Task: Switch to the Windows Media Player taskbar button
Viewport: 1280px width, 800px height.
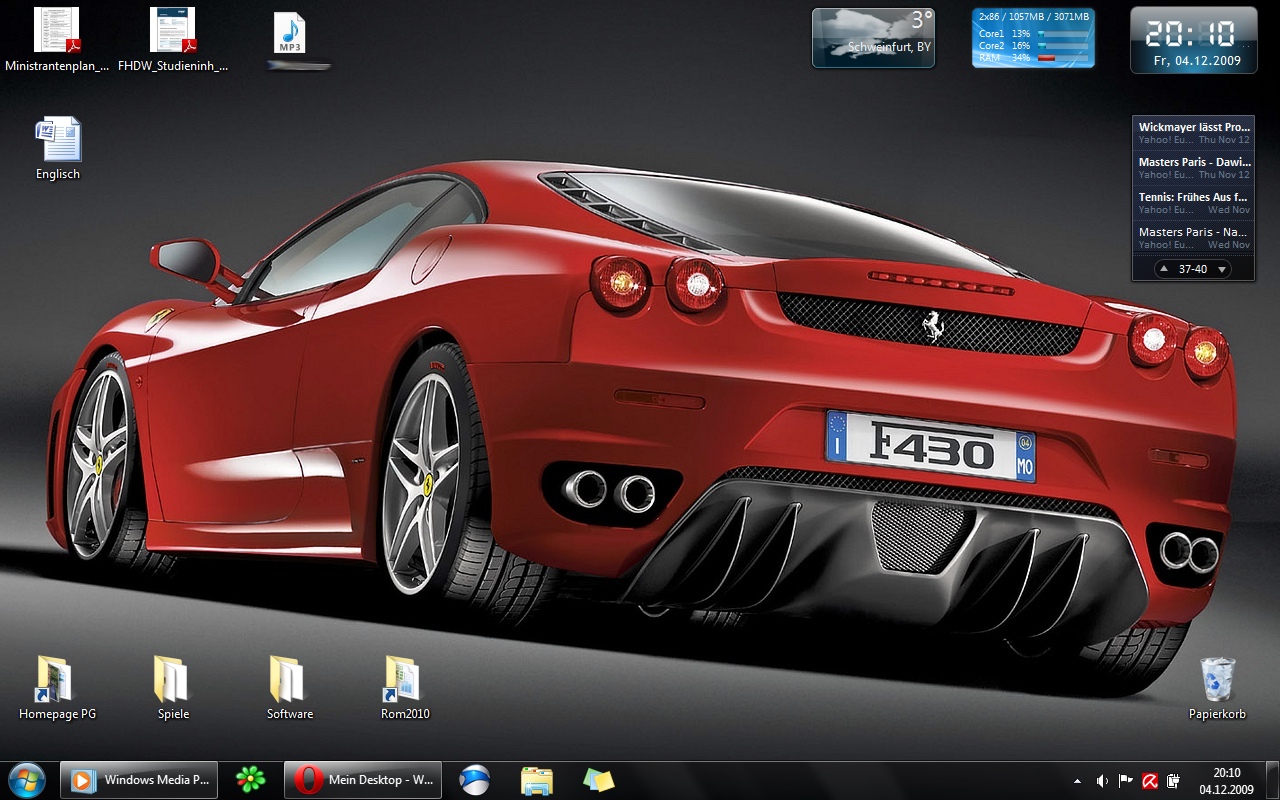Action: point(139,780)
